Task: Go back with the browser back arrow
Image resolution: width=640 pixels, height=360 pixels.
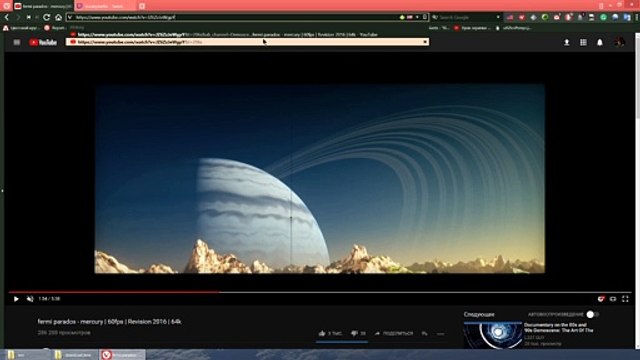Action: [7, 17]
